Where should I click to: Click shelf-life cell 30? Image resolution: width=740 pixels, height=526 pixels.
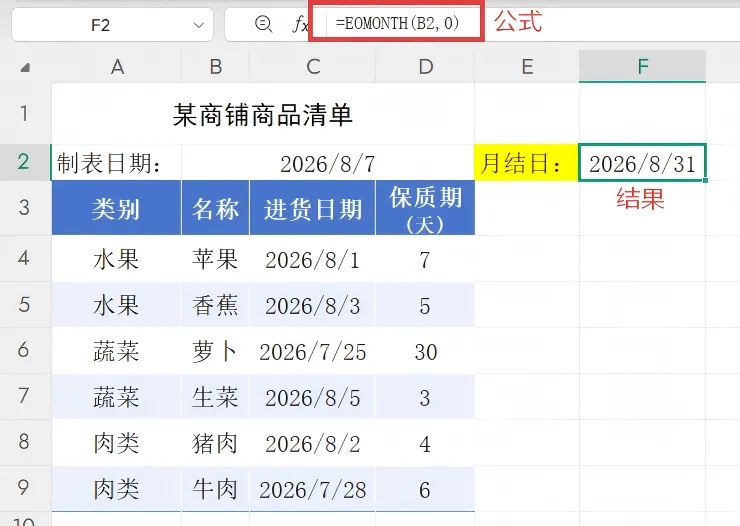point(425,351)
